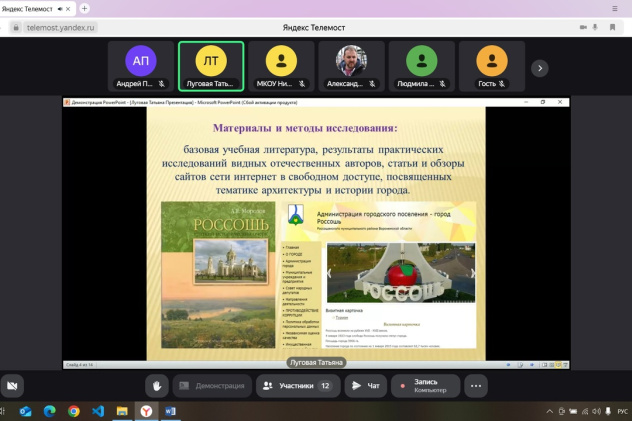Open the Чат panel
This screenshot has width=632, height=421.
point(366,386)
